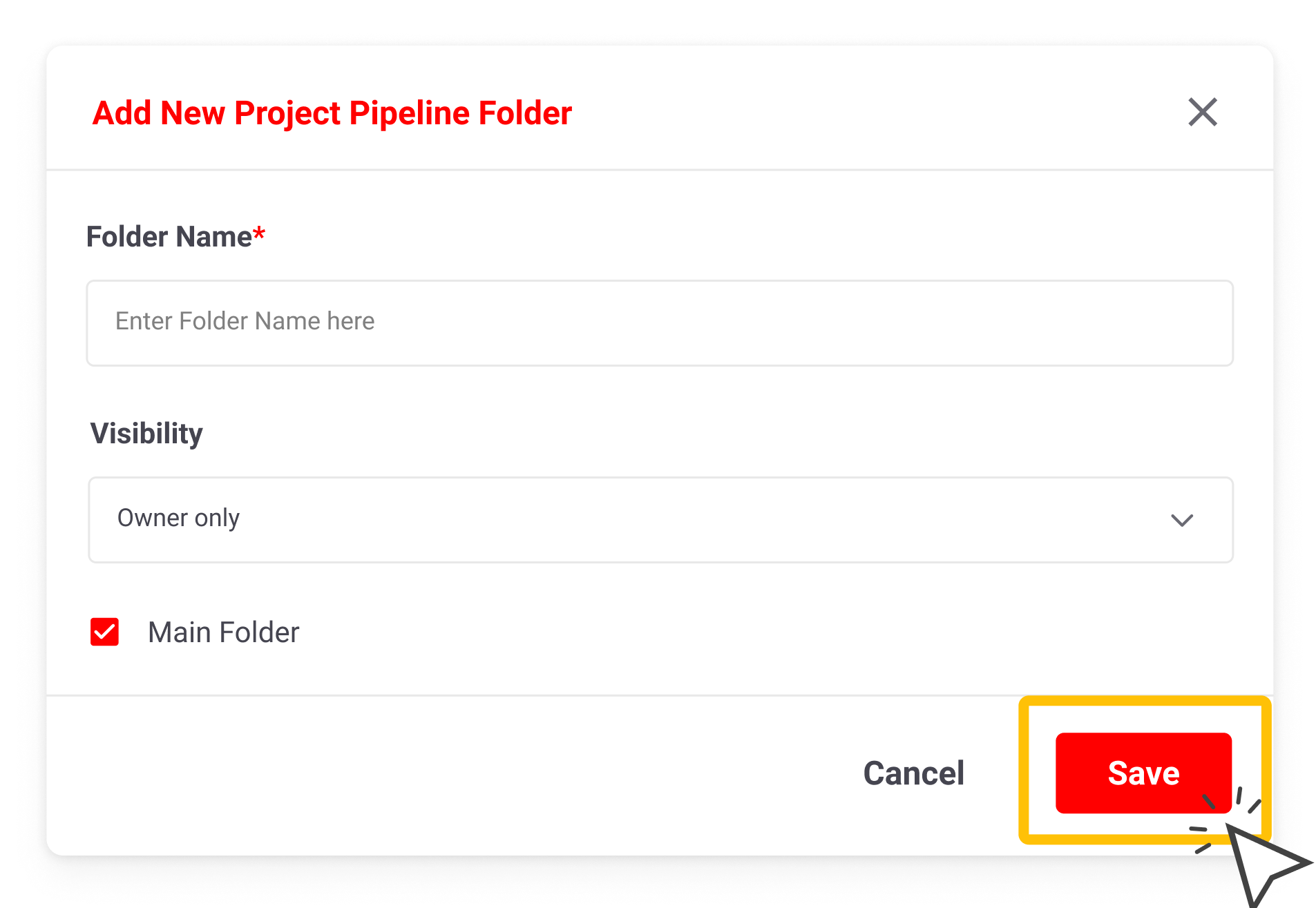Click the red asterisk beside Folder Name
1316x908 pixels.
[x=259, y=233]
